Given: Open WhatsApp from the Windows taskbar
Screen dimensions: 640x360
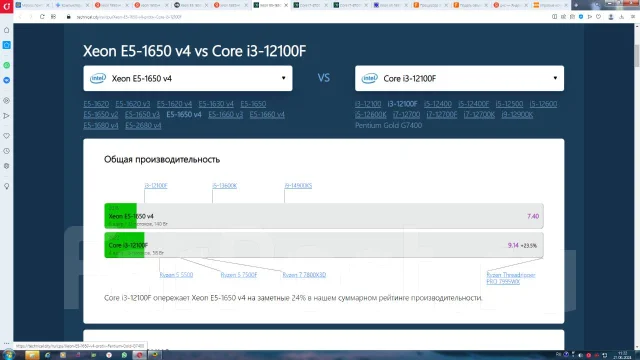Looking at the screenshot, I should (124, 355).
